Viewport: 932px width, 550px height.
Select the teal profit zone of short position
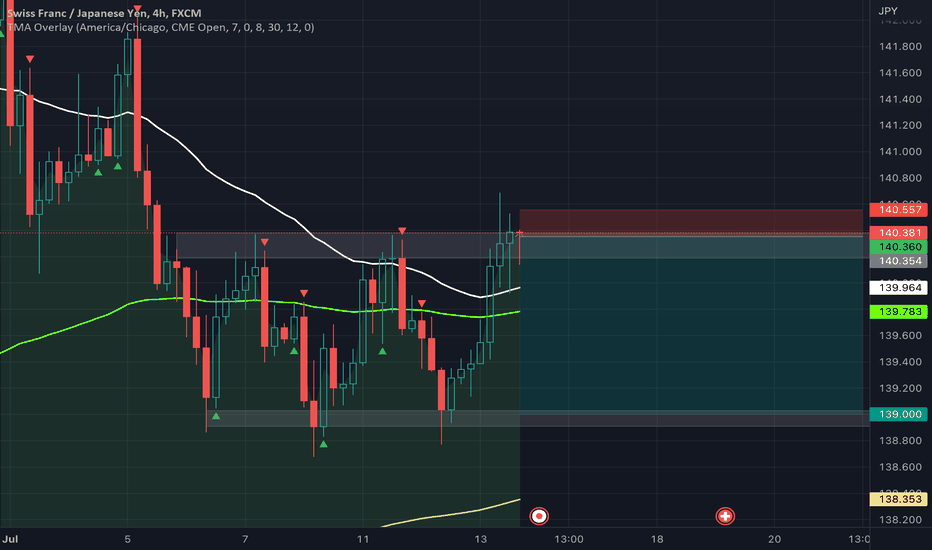(691, 325)
